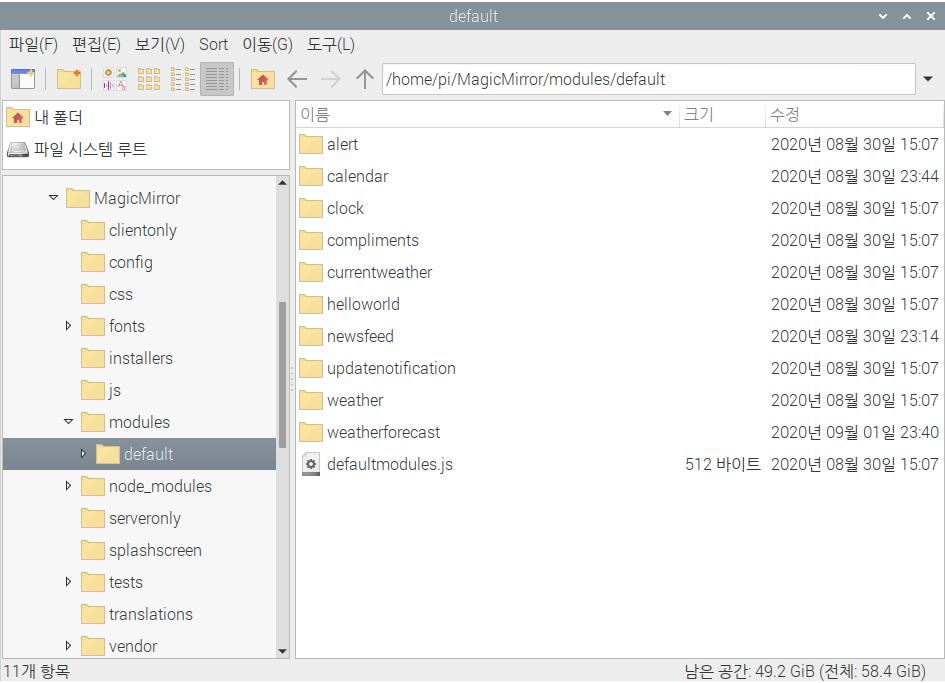
Task: Open a new window with the toolbar icon
Action: coord(23,79)
